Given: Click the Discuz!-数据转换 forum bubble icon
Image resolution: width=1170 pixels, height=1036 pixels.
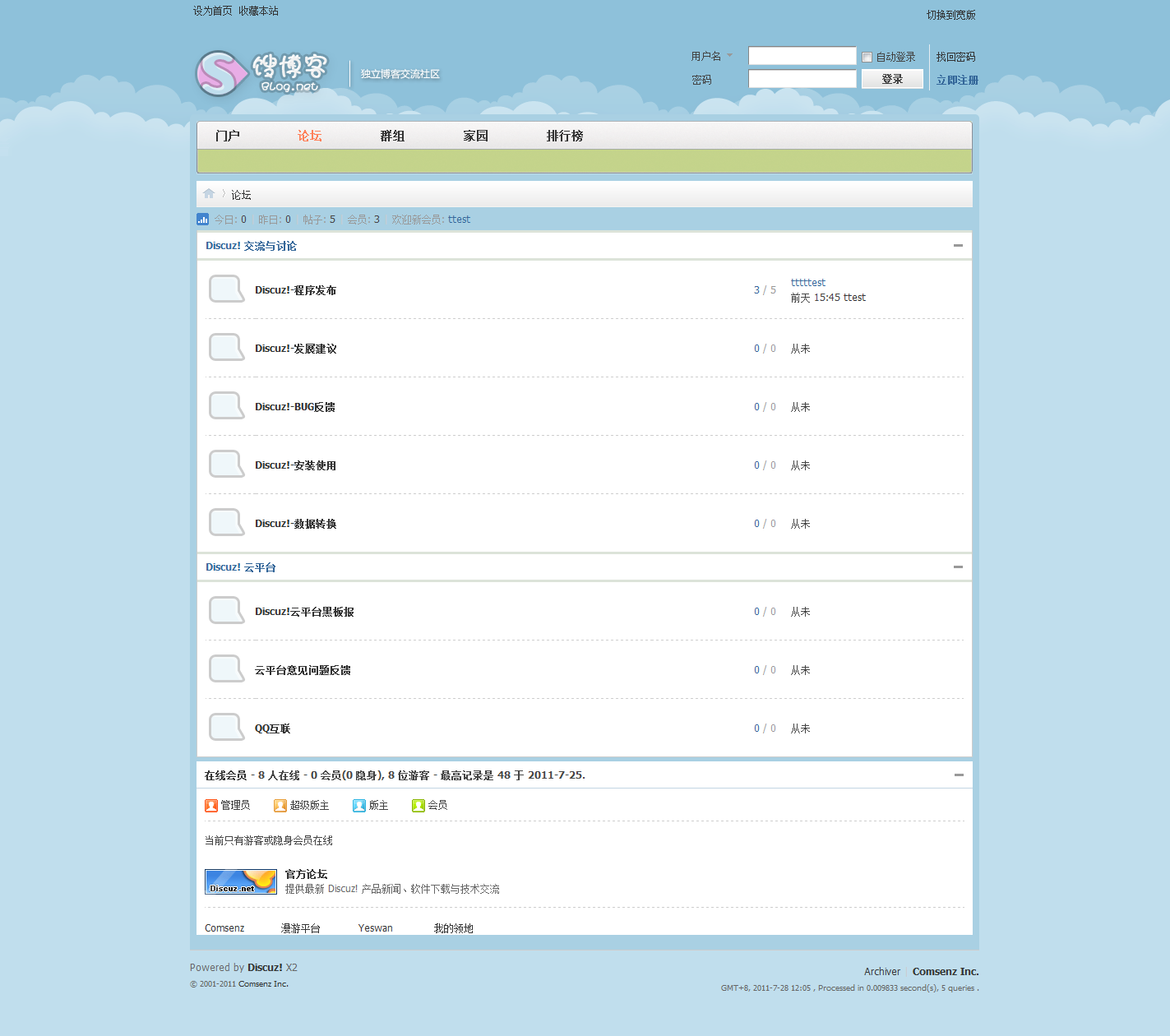Looking at the screenshot, I should pyautogui.click(x=226, y=523).
